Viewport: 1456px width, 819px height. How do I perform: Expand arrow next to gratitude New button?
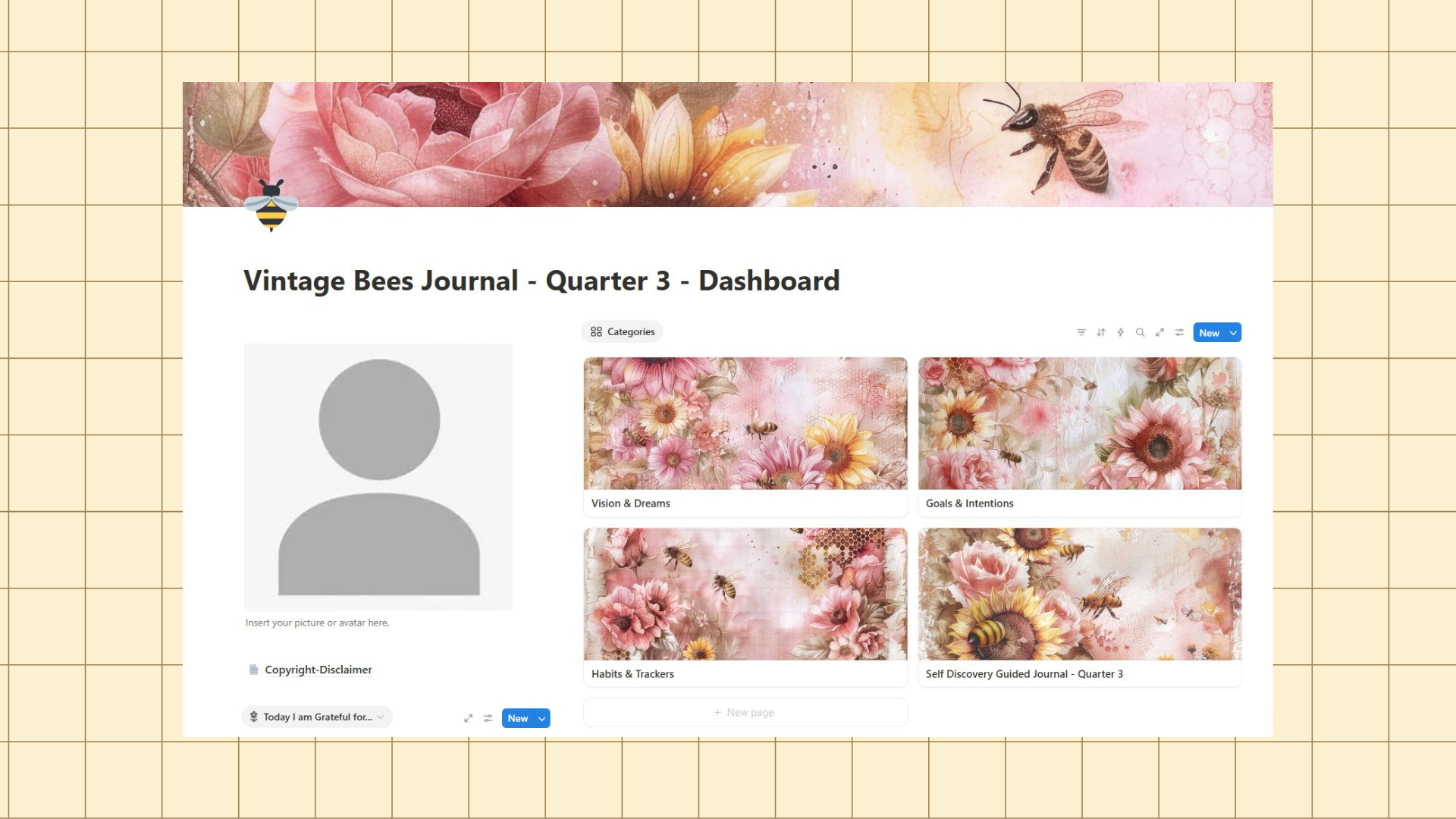coord(542,718)
